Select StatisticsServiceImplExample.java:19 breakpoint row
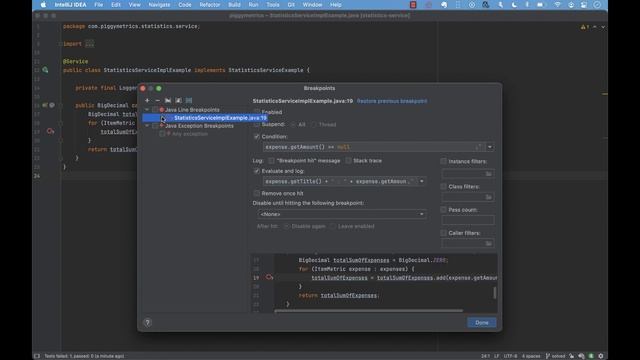Image resolution: width=640 pixels, height=360 pixels. [205, 118]
